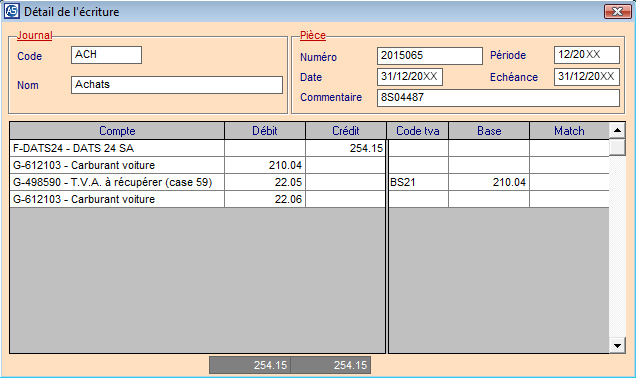The image size is (636, 378).
Task: Click the AS application icon in title bar
Action: (x=11, y=11)
